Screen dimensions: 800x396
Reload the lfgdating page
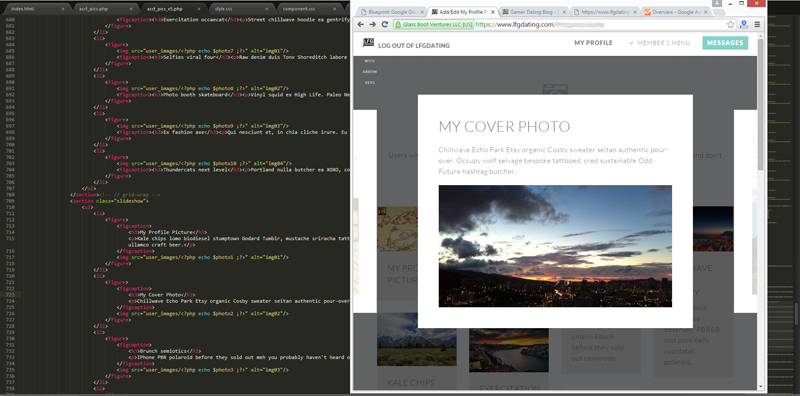coord(385,24)
